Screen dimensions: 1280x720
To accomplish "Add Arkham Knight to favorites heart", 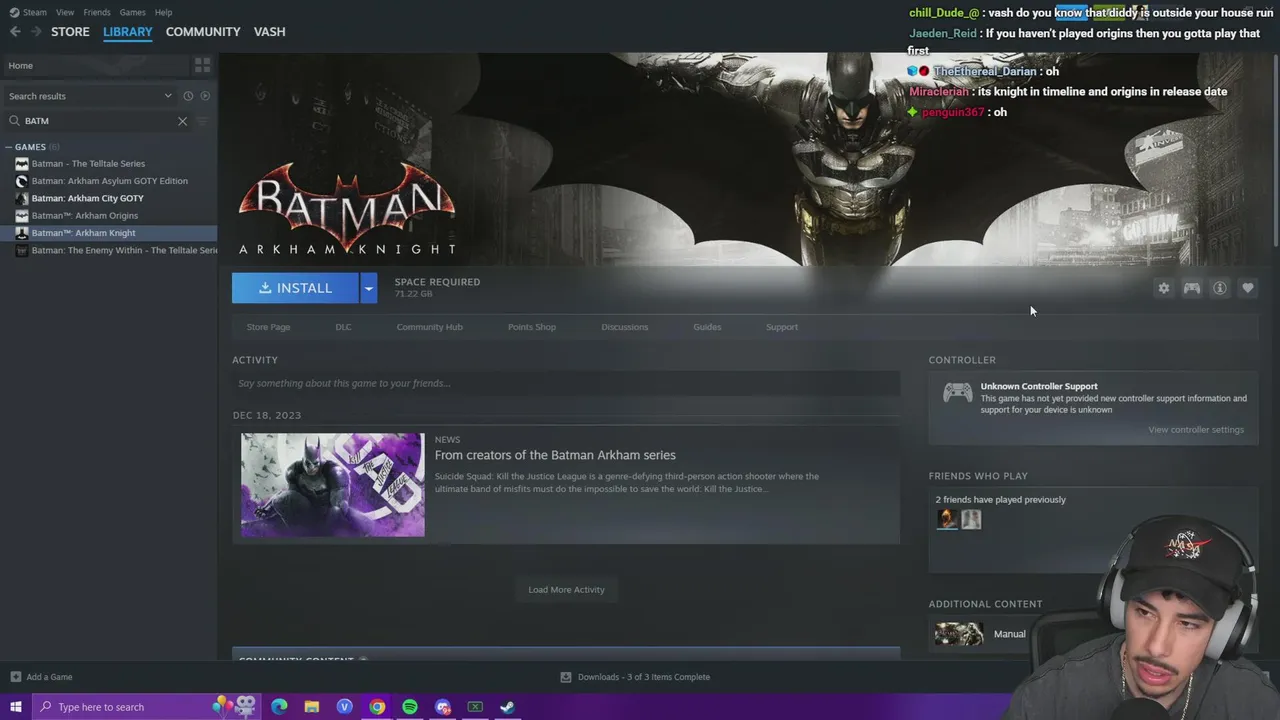I will tap(1248, 288).
